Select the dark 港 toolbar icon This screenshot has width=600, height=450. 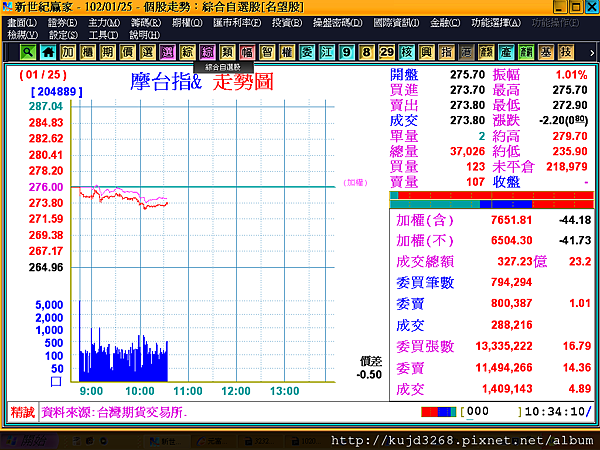pos(466,52)
